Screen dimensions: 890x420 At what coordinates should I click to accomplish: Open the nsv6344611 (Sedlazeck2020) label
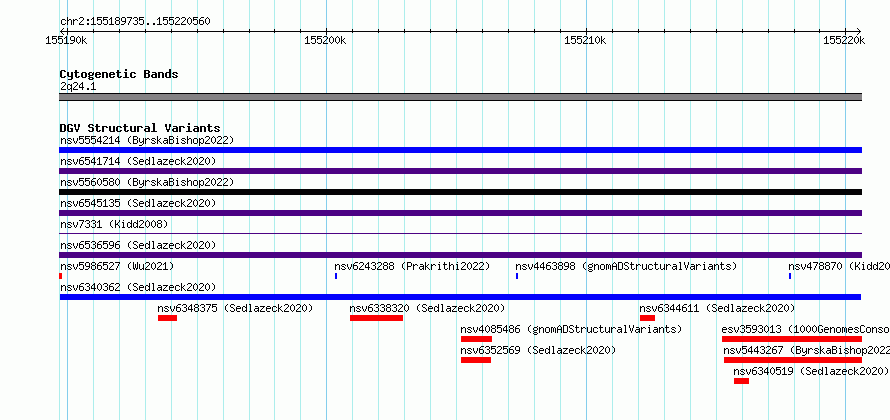click(x=717, y=308)
